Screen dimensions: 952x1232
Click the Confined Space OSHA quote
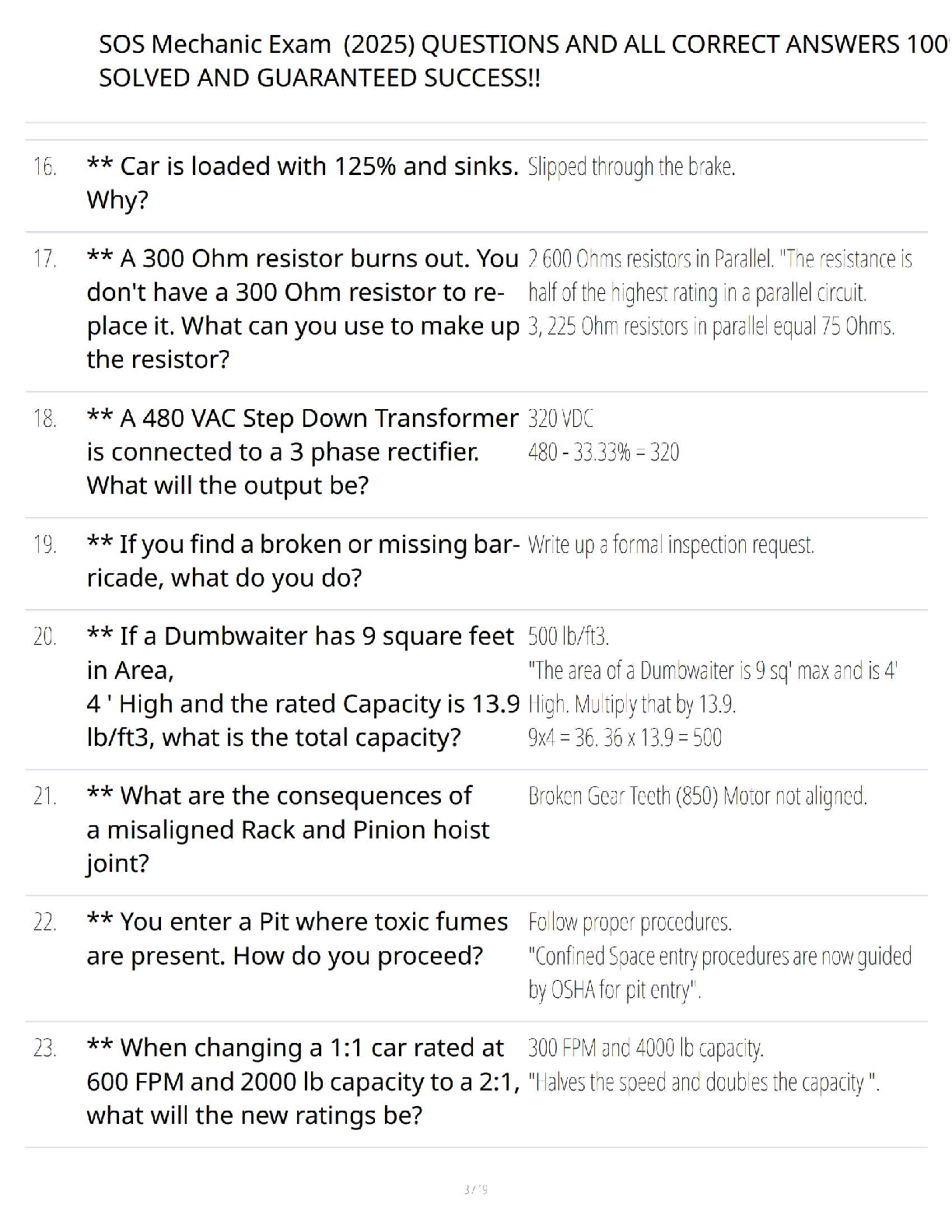[x=719, y=973]
